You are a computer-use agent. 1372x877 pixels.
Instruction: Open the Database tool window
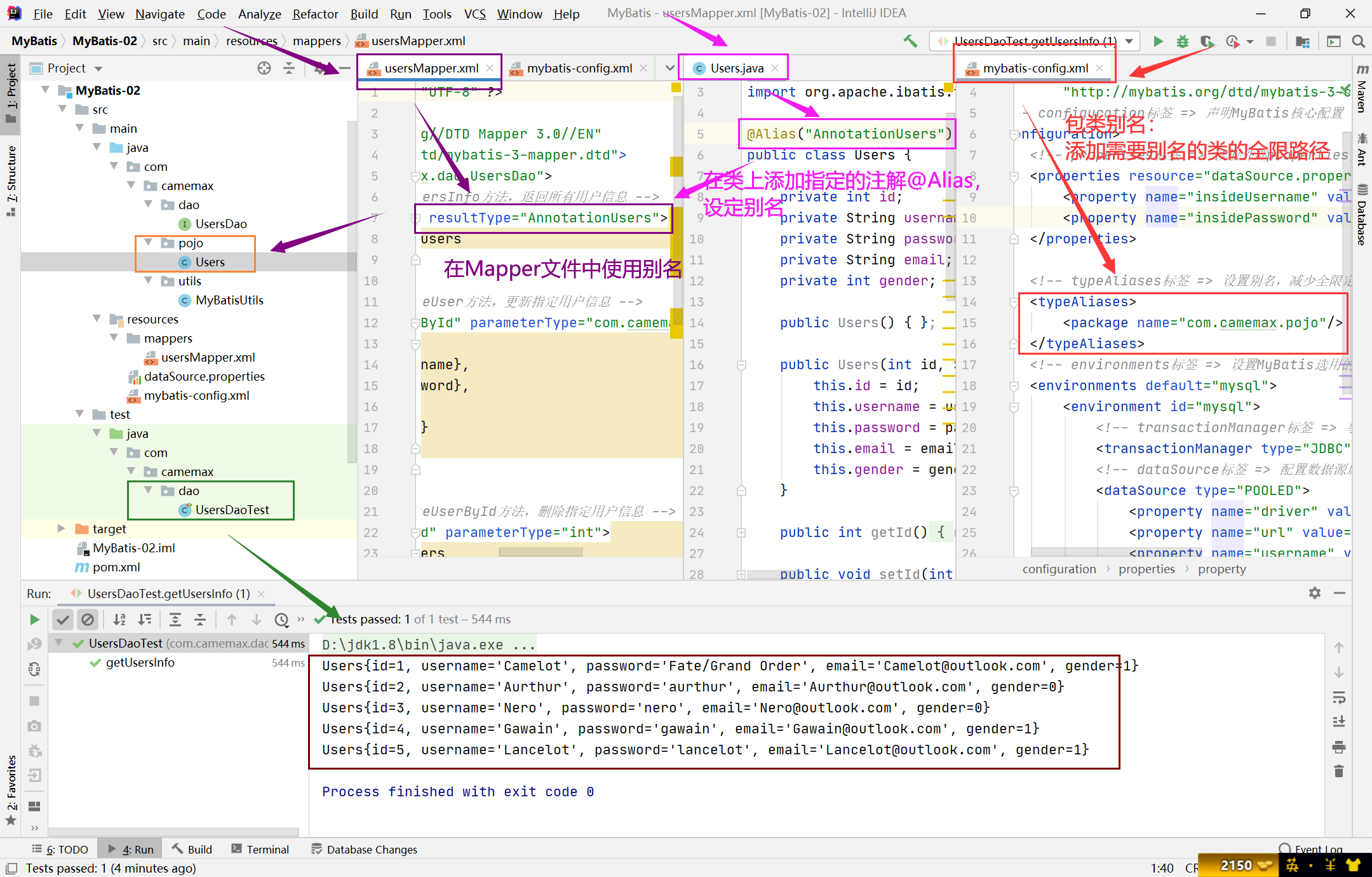pyautogui.click(x=1362, y=215)
